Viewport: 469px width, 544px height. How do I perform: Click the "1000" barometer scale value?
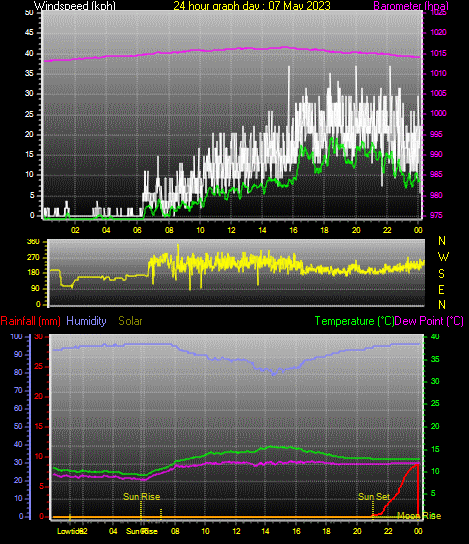point(438,113)
